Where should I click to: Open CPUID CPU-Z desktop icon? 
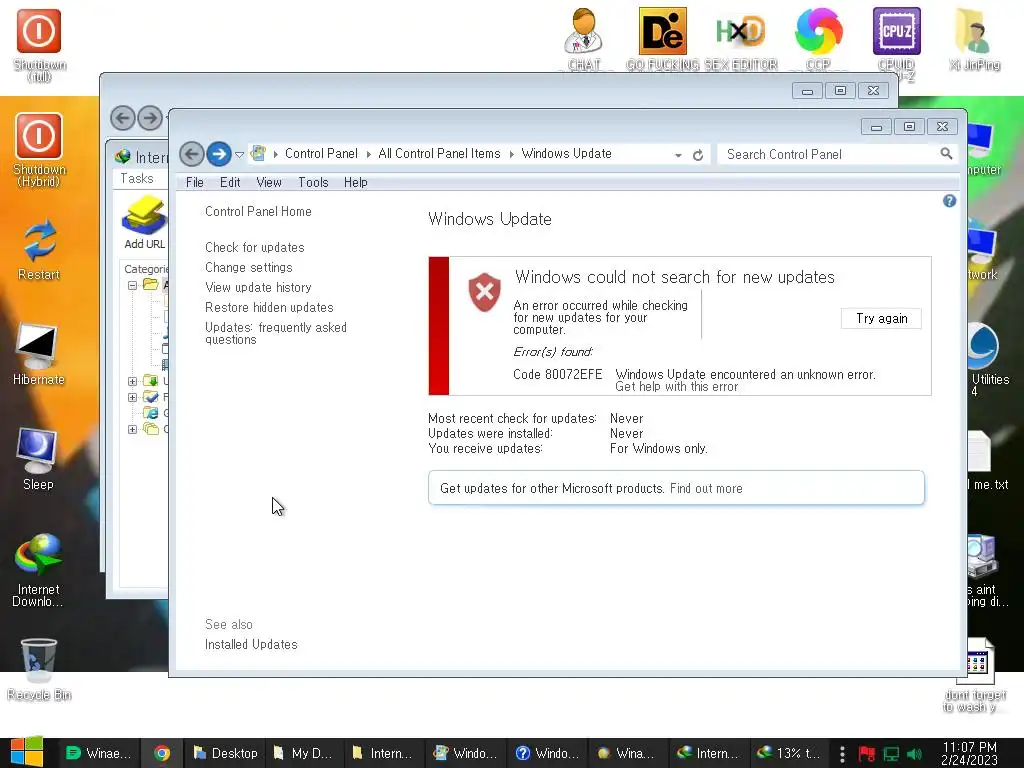[x=897, y=44]
